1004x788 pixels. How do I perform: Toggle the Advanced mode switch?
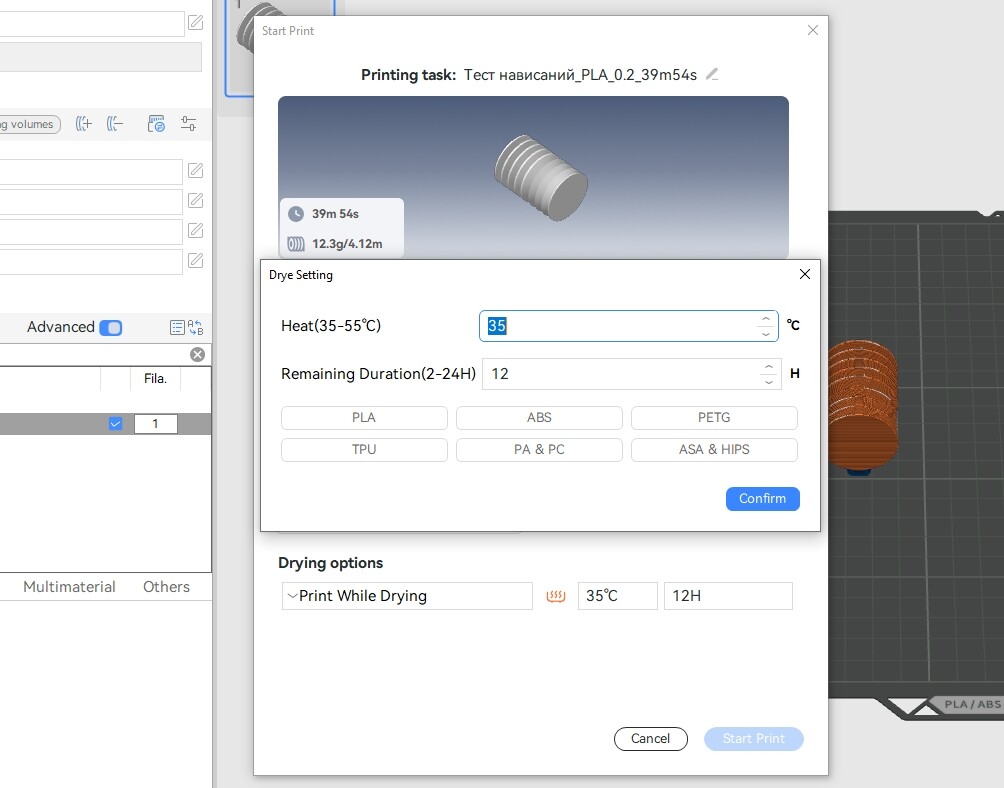point(111,328)
